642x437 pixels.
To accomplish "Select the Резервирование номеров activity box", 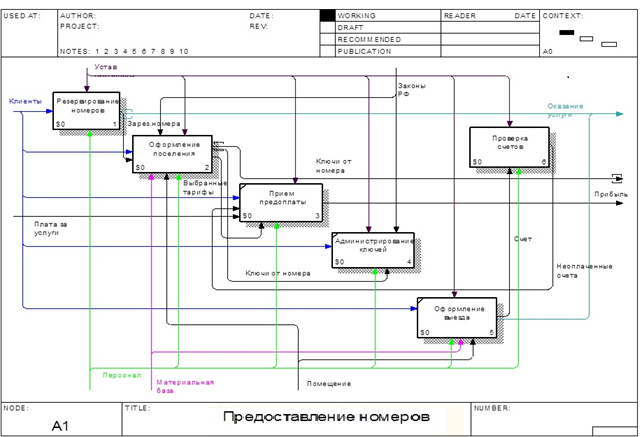I will [86, 111].
